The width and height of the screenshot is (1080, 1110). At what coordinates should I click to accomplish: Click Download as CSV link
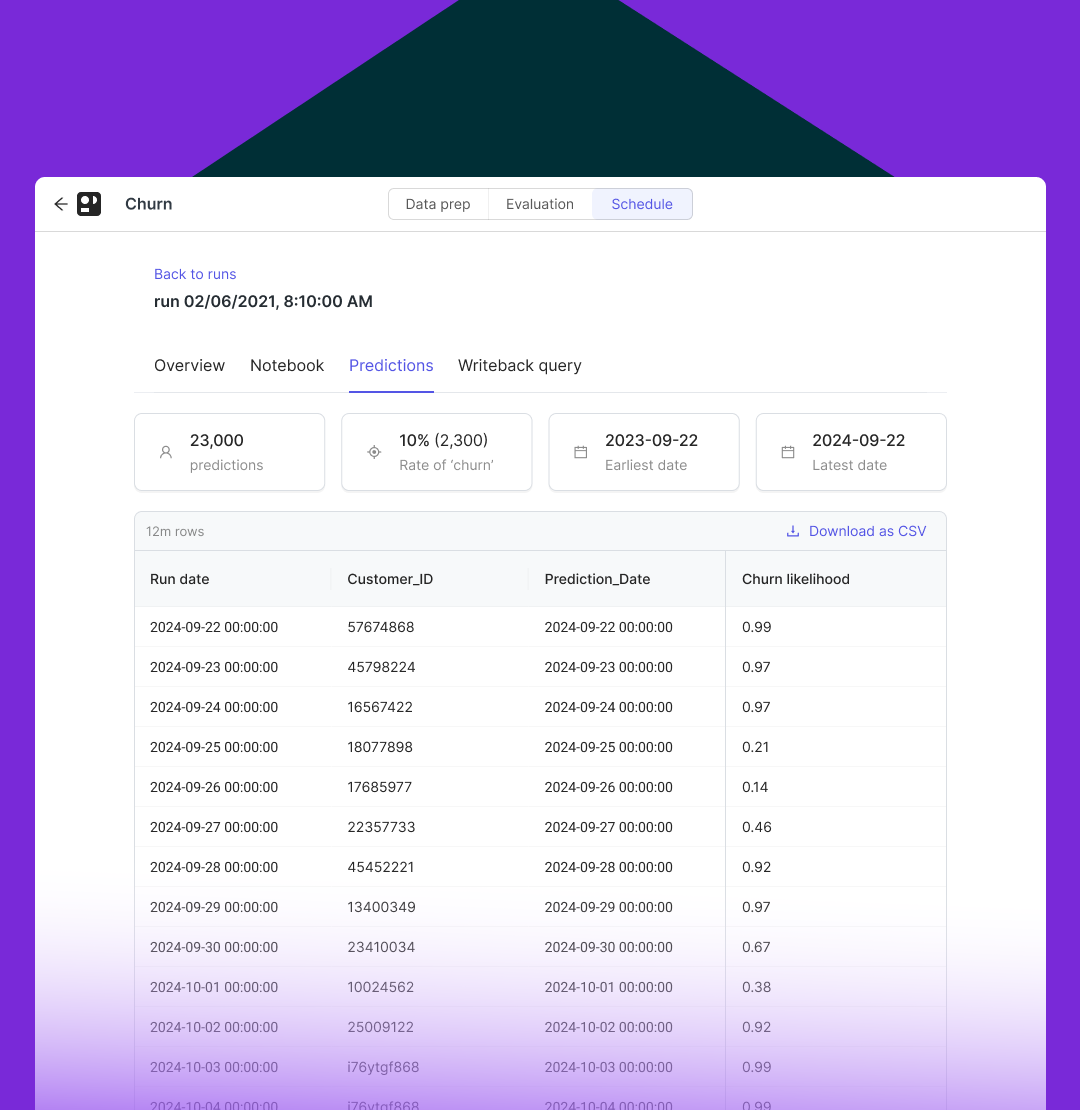click(x=867, y=531)
